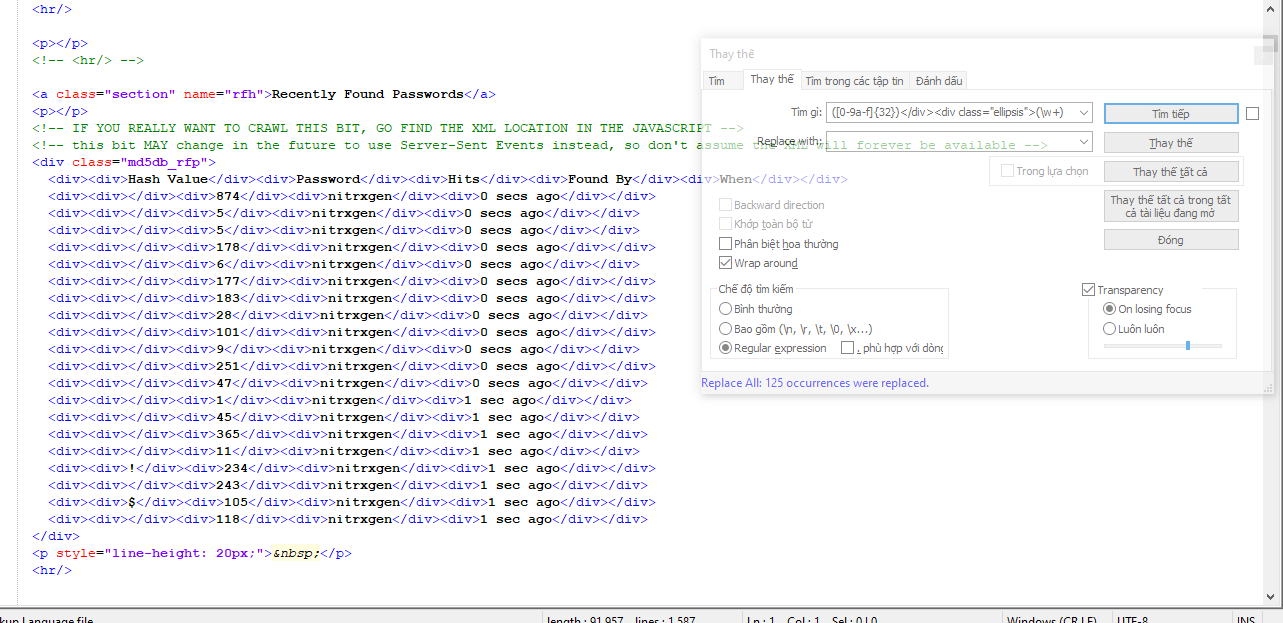This screenshot has height=623, width=1283.
Task: Click the '&nbsp;' entity in the editor
Action: coord(296,553)
